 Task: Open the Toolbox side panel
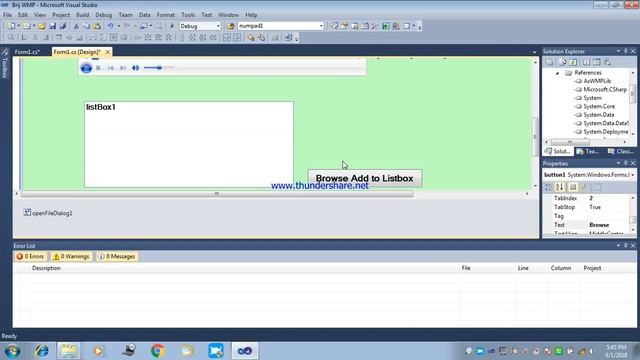point(5,63)
